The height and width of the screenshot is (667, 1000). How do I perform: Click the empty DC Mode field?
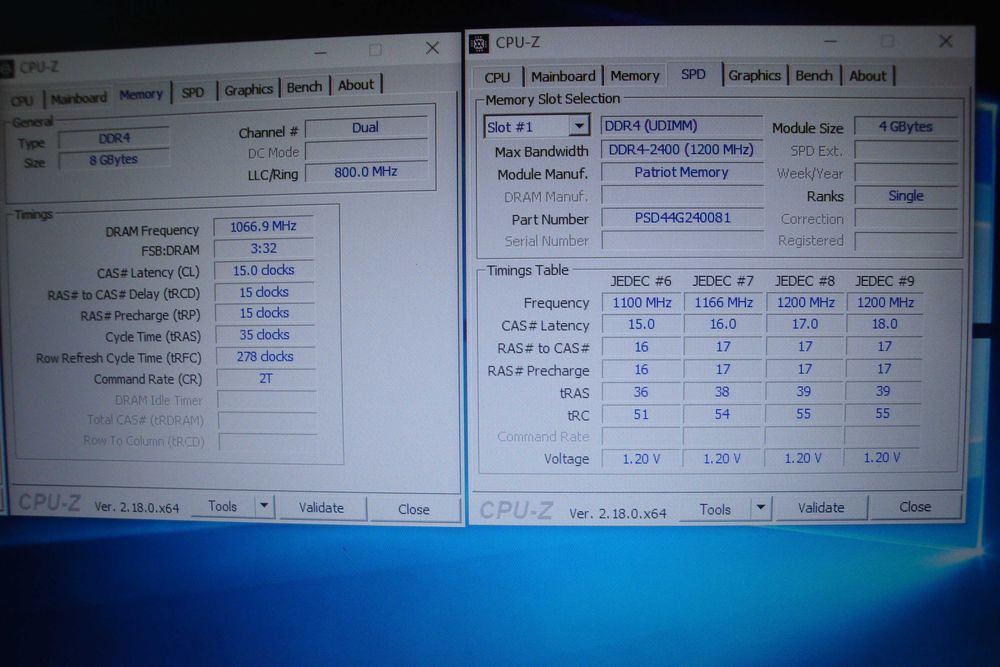click(366, 150)
